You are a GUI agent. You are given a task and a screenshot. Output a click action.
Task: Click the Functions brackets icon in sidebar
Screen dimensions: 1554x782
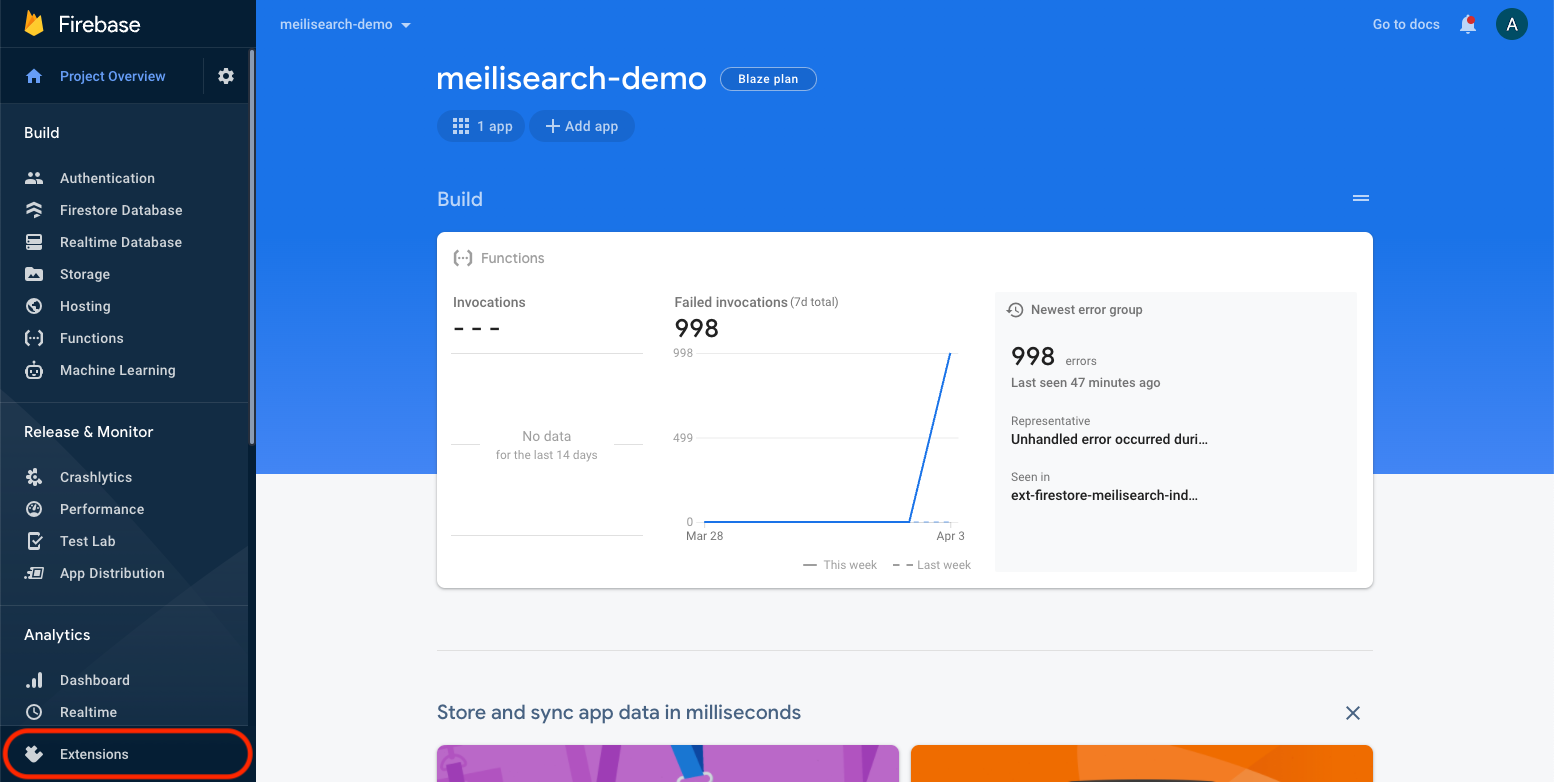[34, 338]
